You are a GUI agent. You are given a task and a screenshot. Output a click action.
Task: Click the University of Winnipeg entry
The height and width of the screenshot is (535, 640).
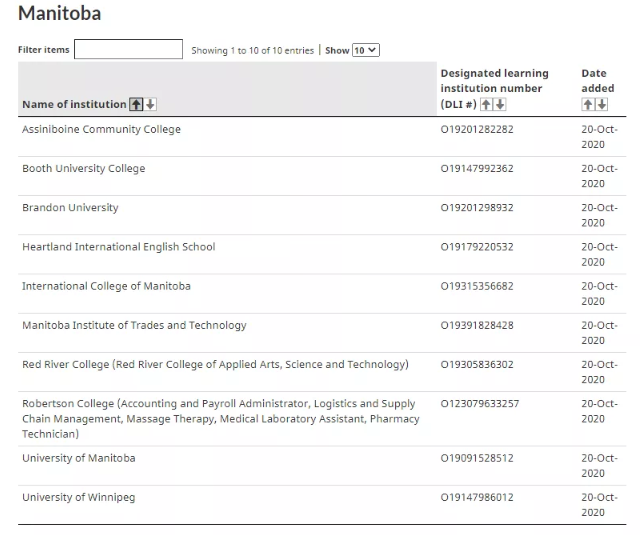[x=78, y=497]
